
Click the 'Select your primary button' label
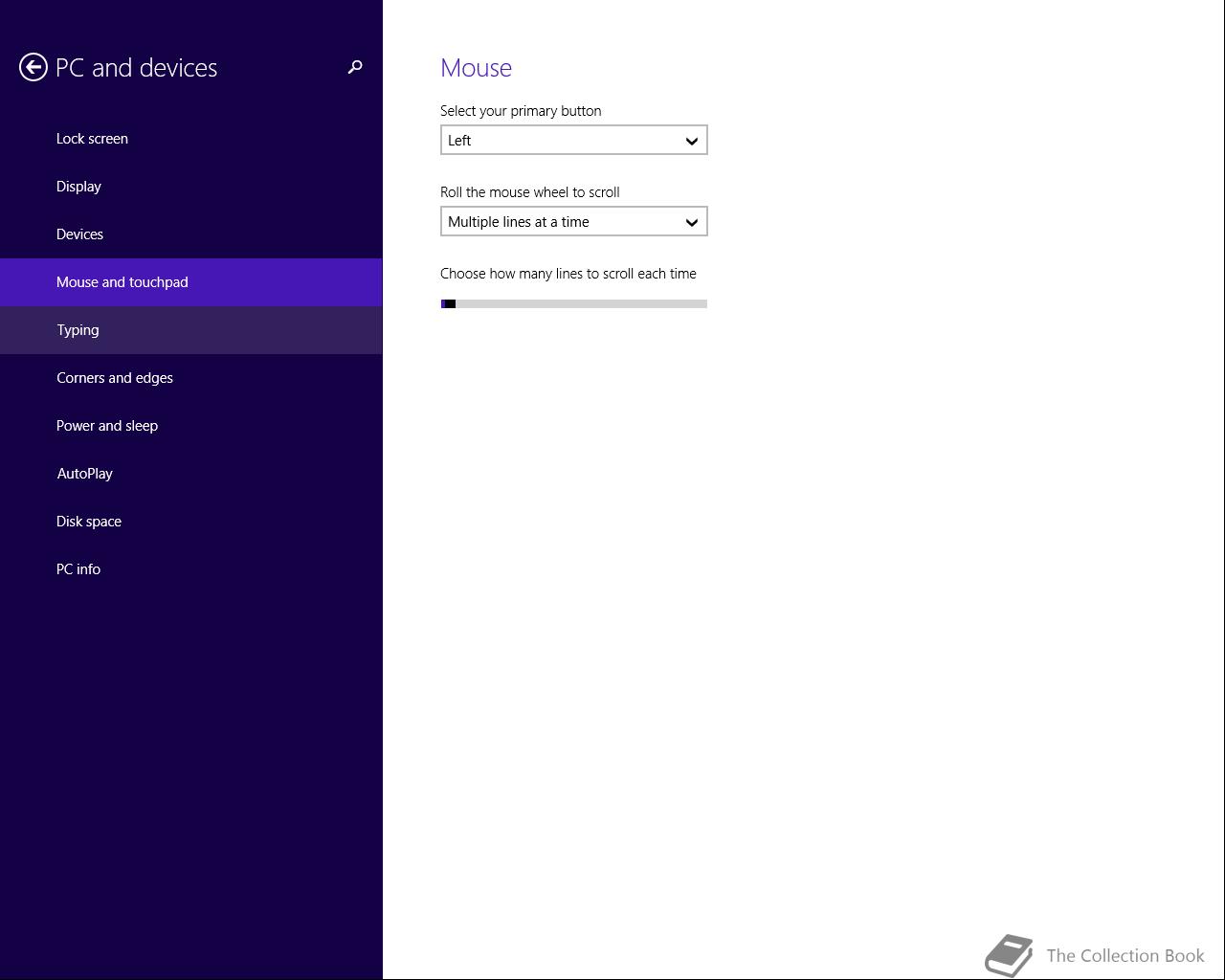click(521, 111)
